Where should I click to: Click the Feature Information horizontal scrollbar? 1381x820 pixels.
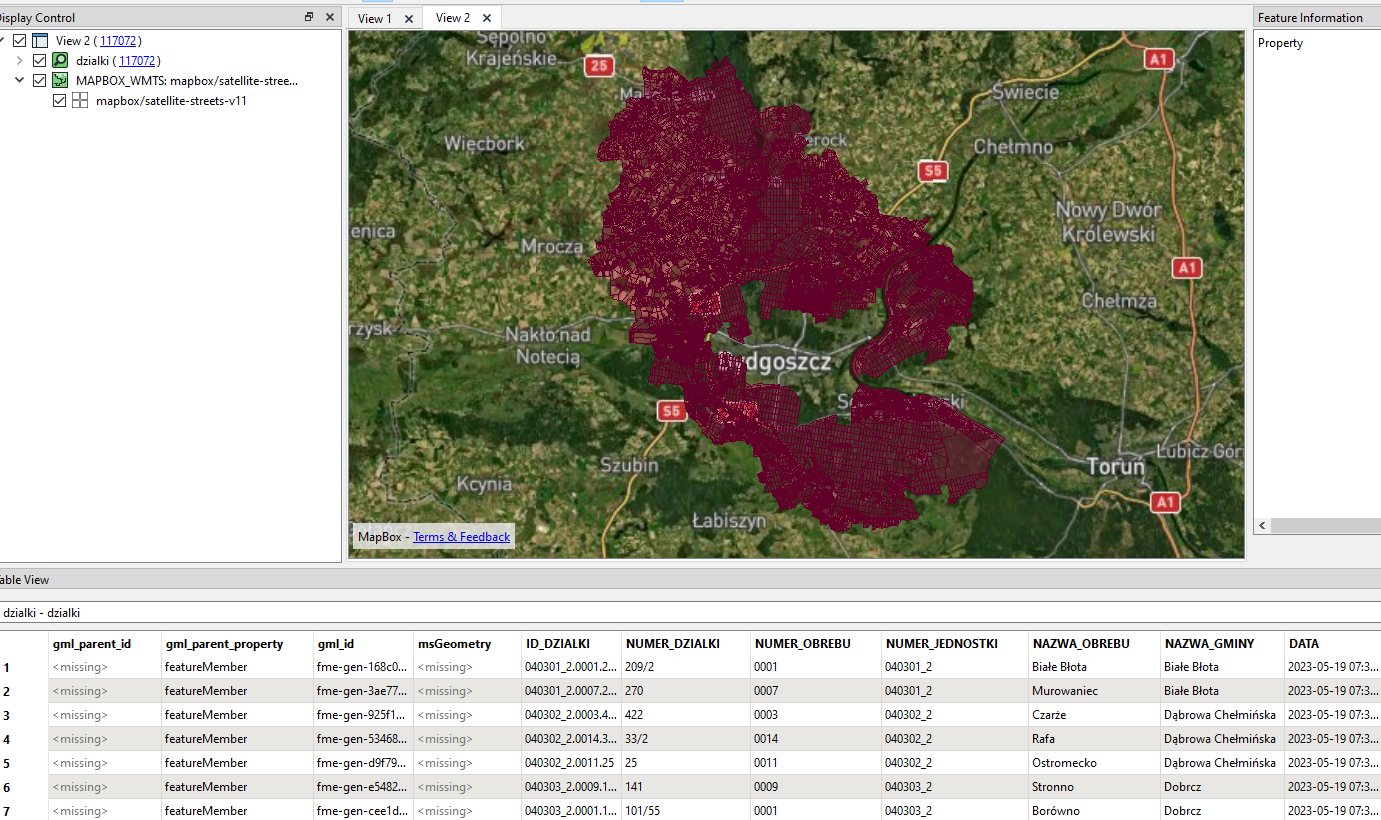coord(1325,525)
